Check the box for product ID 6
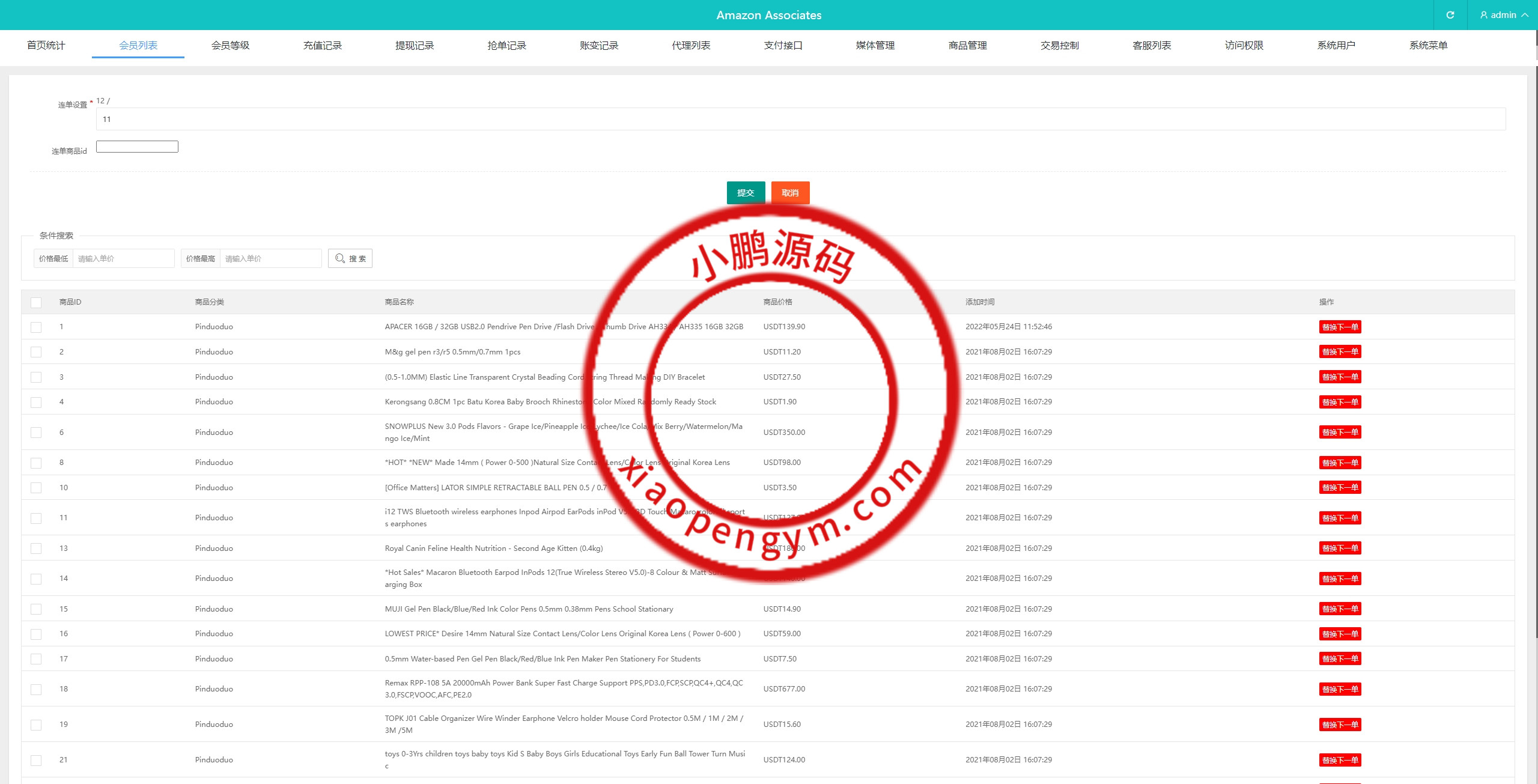 click(x=36, y=433)
